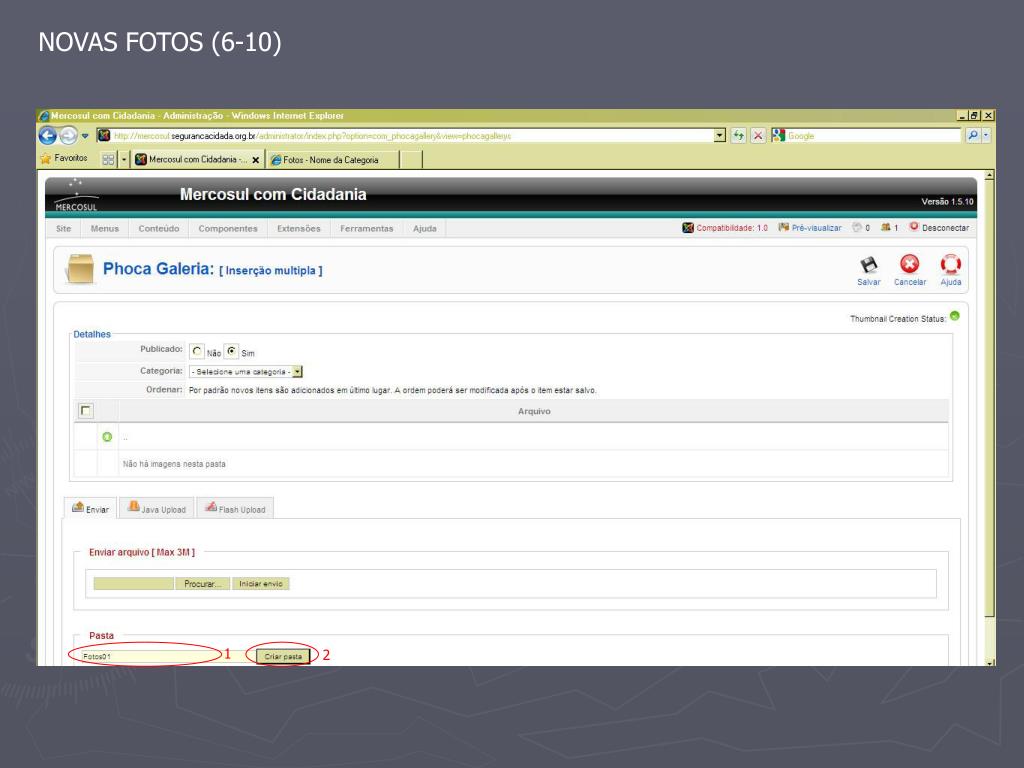Open the Site menu
Screen dimensions: 1024x768
click(63, 229)
